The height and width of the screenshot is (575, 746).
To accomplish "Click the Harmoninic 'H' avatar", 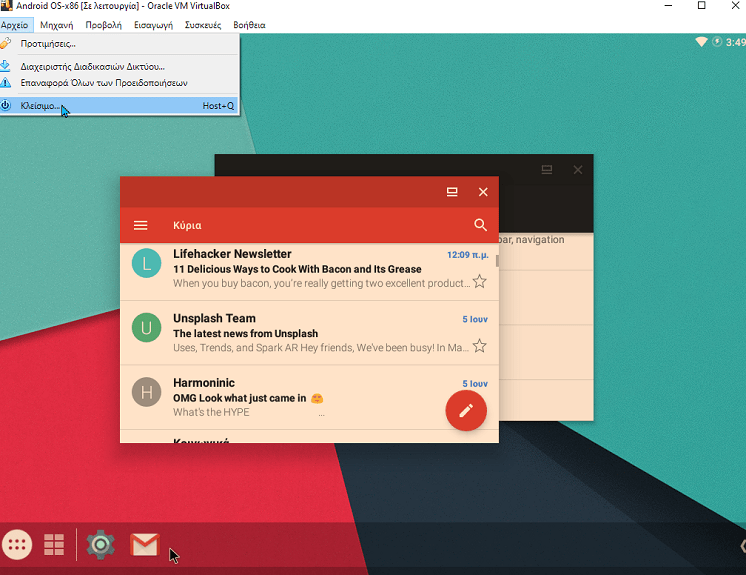I will [x=147, y=392].
